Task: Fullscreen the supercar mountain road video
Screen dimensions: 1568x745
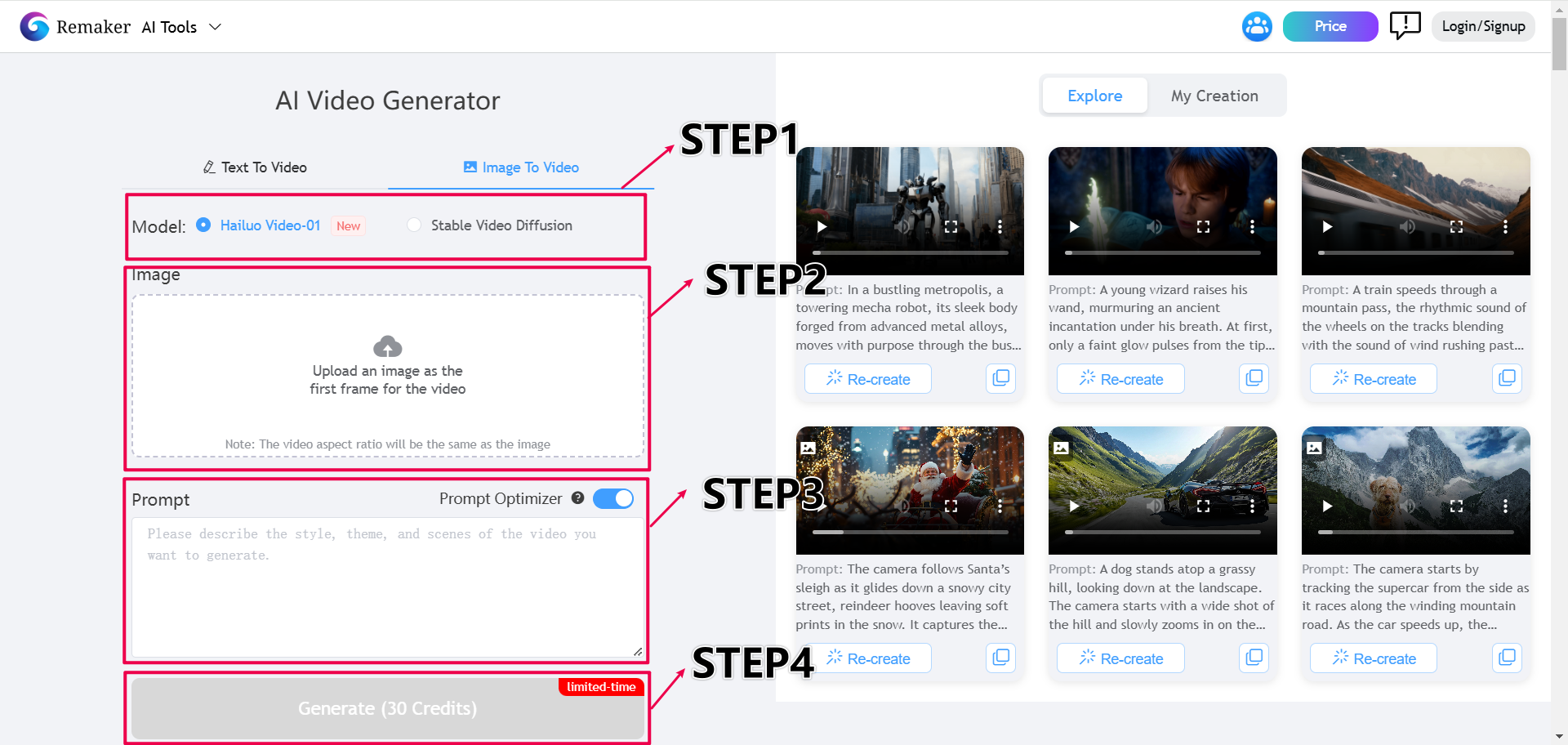Action: tap(1456, 506)
